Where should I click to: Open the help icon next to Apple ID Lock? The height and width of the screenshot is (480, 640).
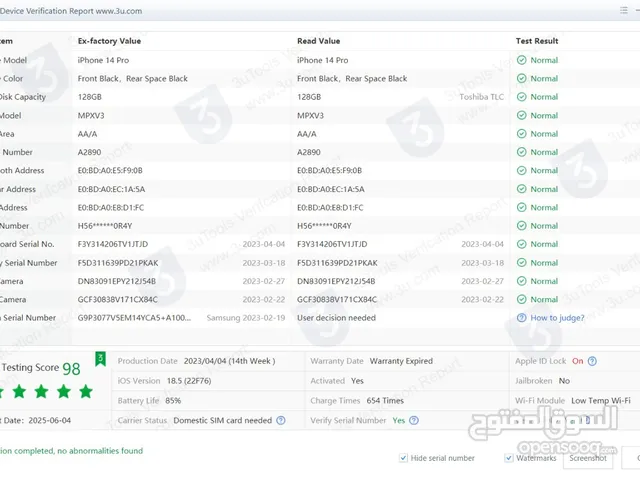coord(592,361)
